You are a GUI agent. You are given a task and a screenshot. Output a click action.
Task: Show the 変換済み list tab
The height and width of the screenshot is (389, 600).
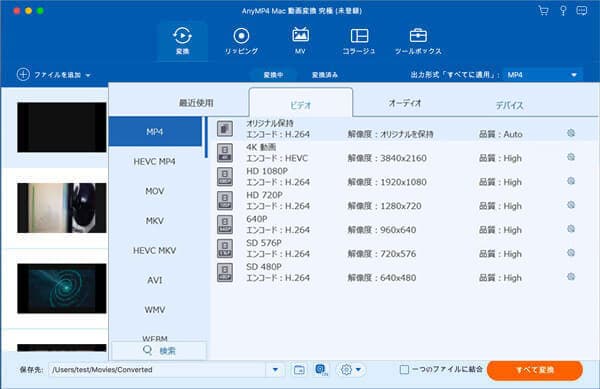pos(324,75)
